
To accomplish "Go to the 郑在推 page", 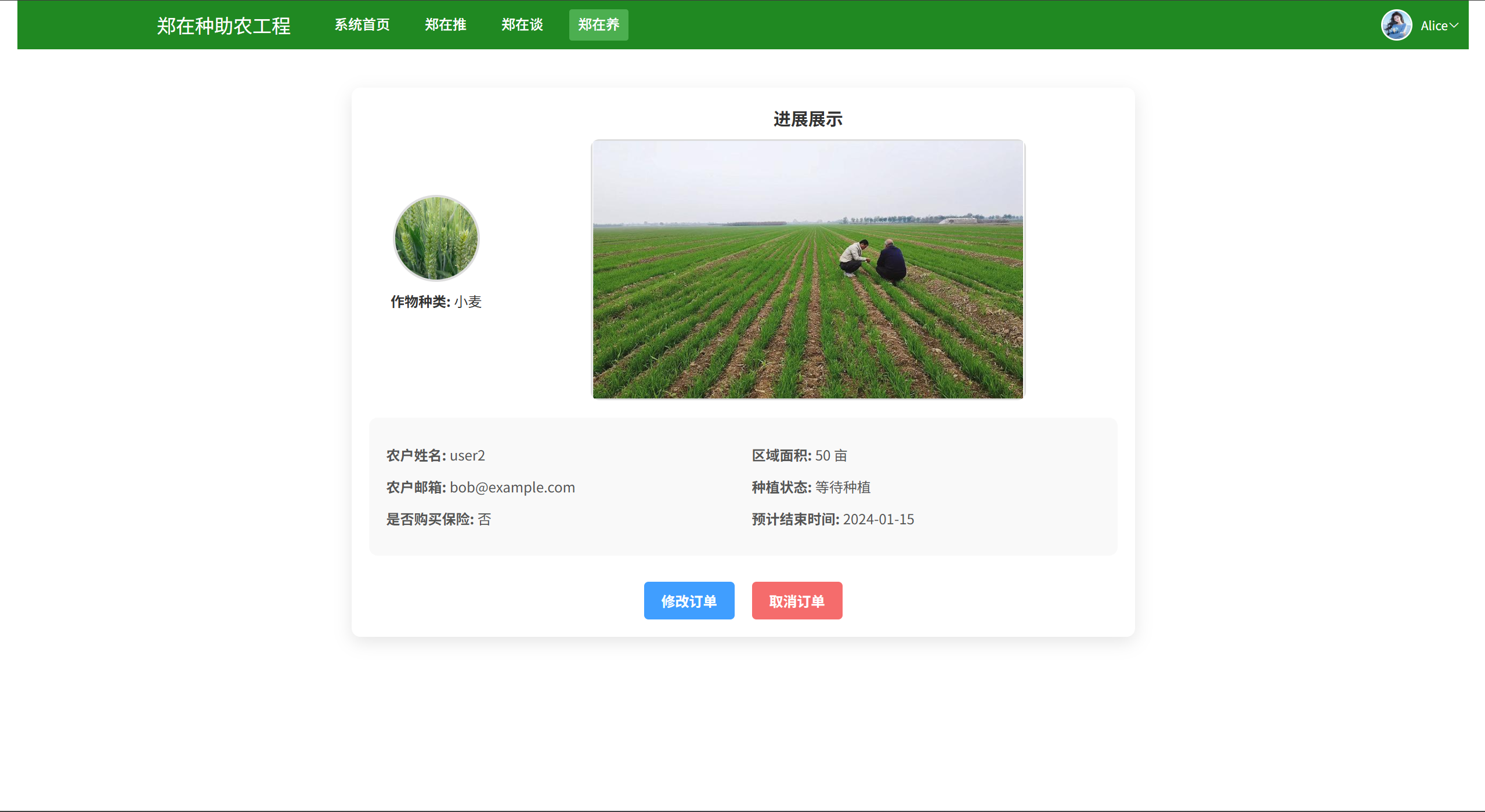I will [x=445, y=25].
